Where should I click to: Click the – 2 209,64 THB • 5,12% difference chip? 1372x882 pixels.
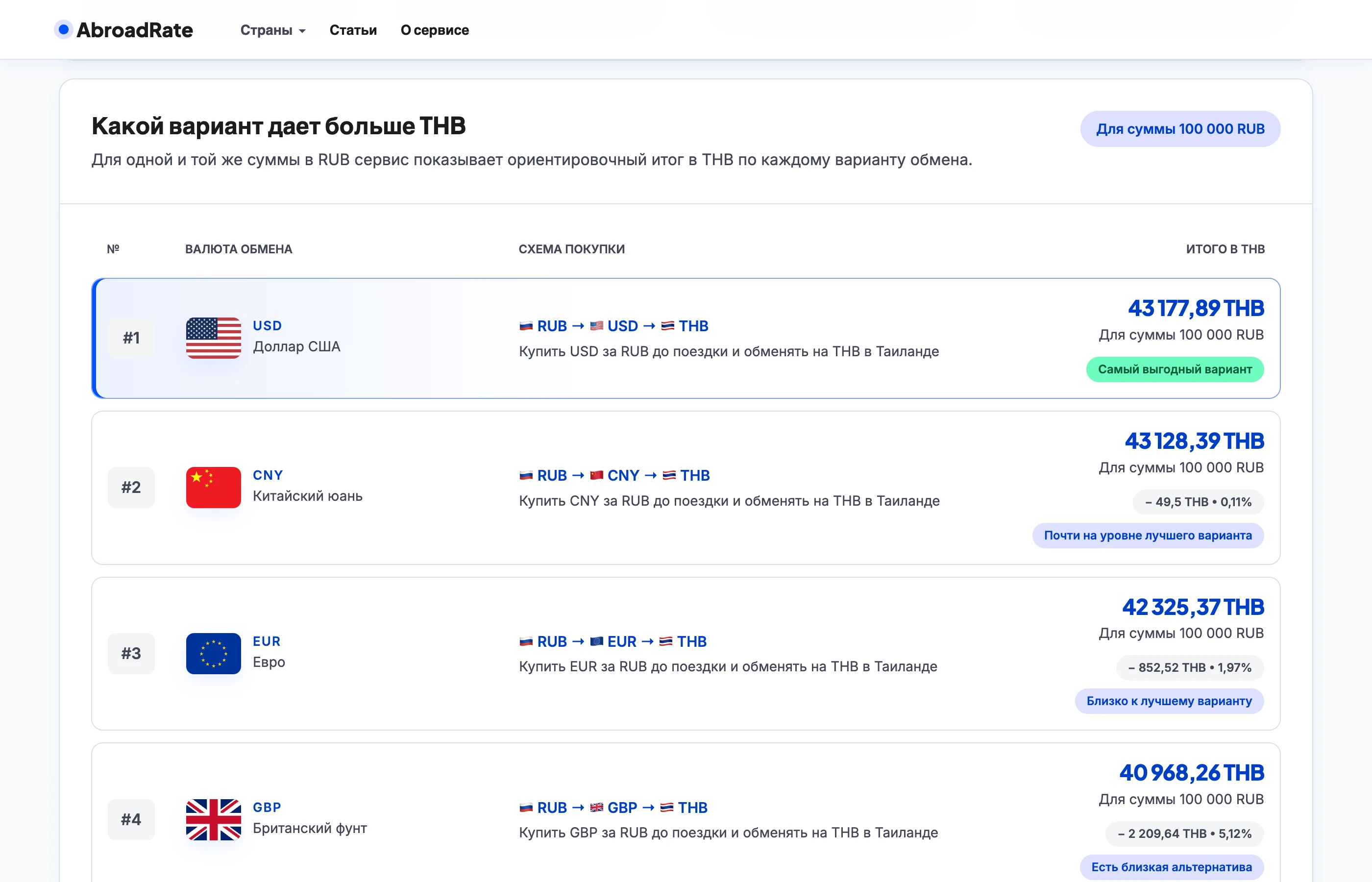tap(1185, 834)
